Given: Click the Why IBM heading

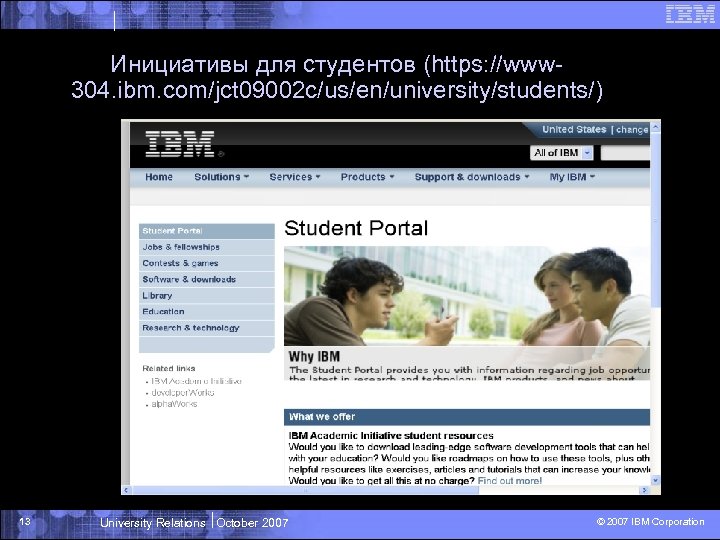Looking at the screenshot, I should (x=315, y=356).
